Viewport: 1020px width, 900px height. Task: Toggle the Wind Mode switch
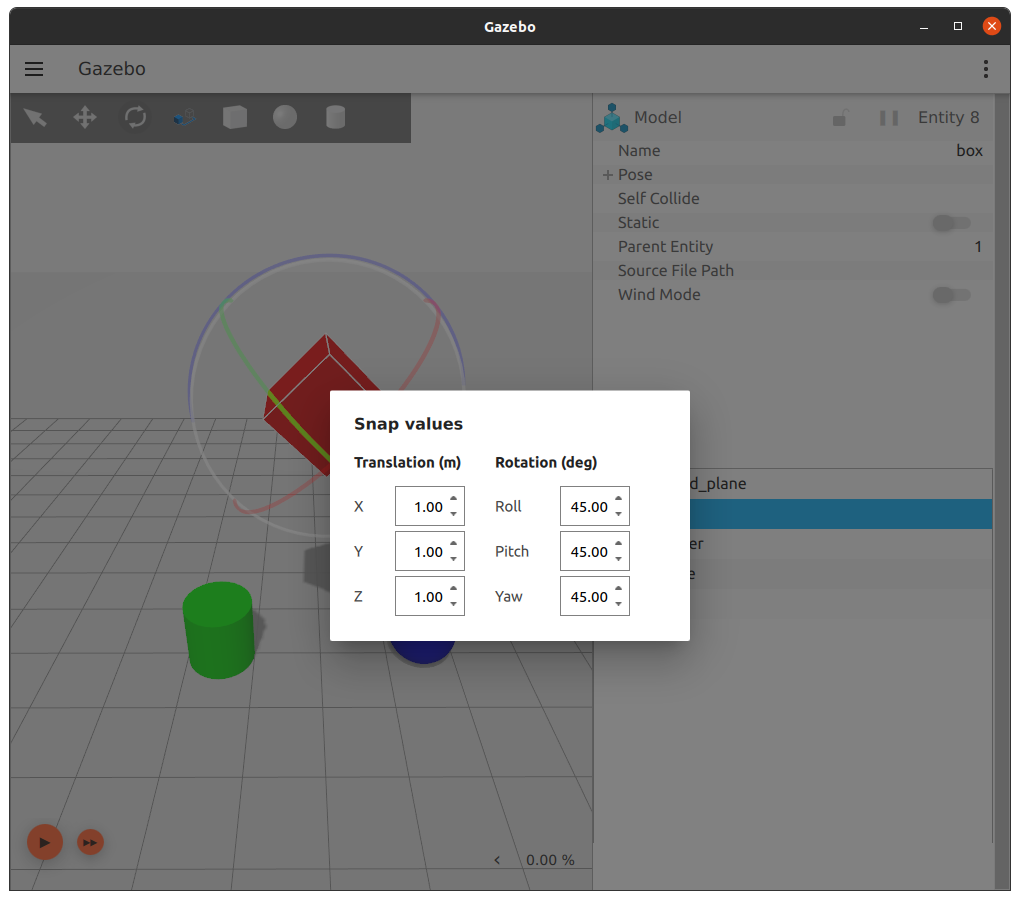pyautogui.click(x=951, y=295)
